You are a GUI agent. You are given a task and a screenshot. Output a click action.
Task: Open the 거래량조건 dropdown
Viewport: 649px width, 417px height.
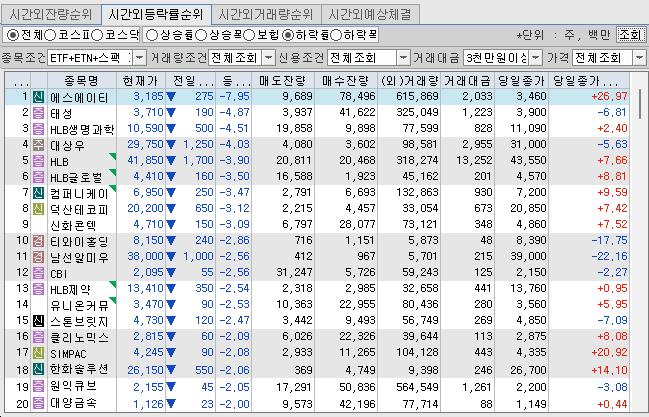point(269,58)
